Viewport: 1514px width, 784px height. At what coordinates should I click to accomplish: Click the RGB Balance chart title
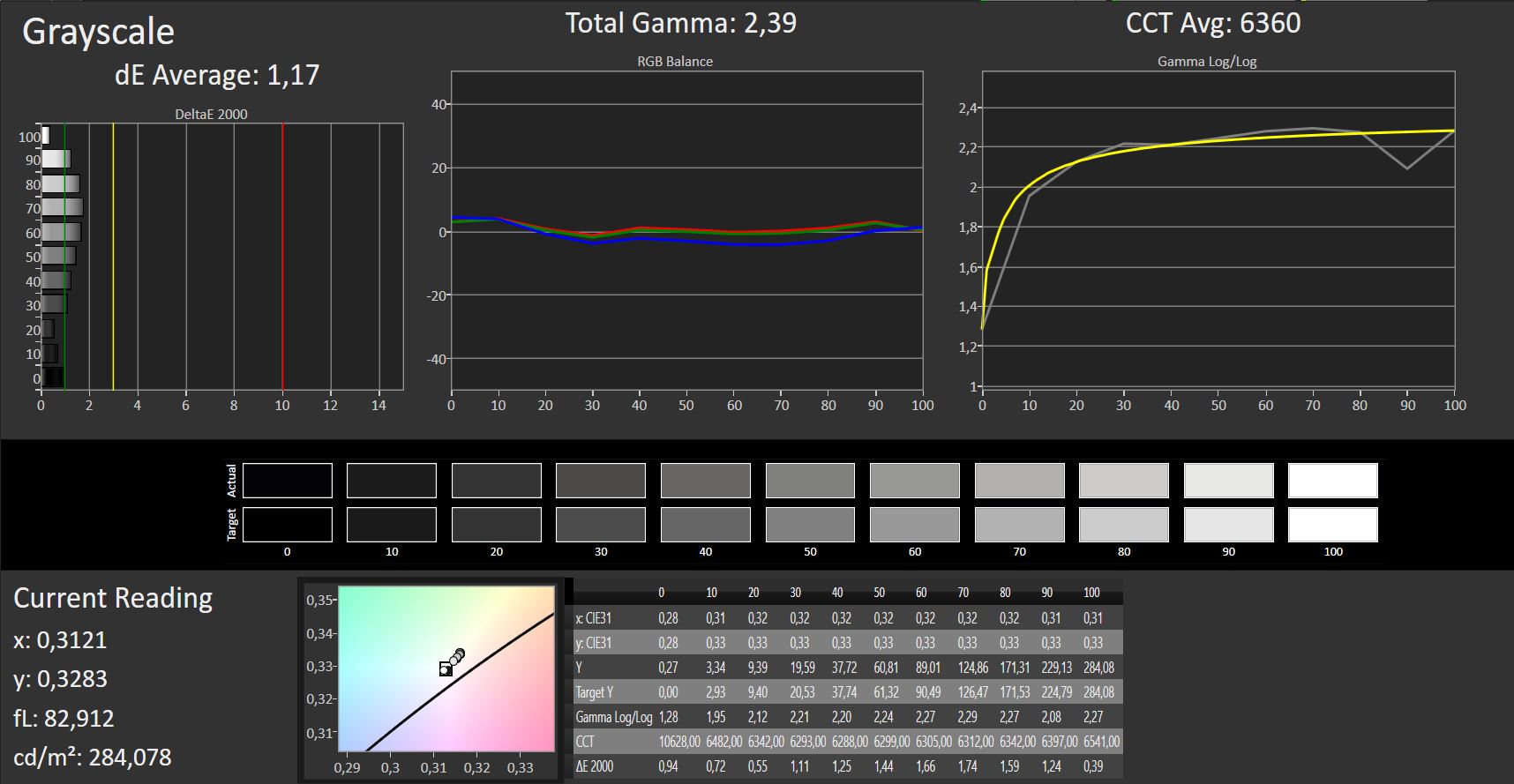tap(675, 62)
